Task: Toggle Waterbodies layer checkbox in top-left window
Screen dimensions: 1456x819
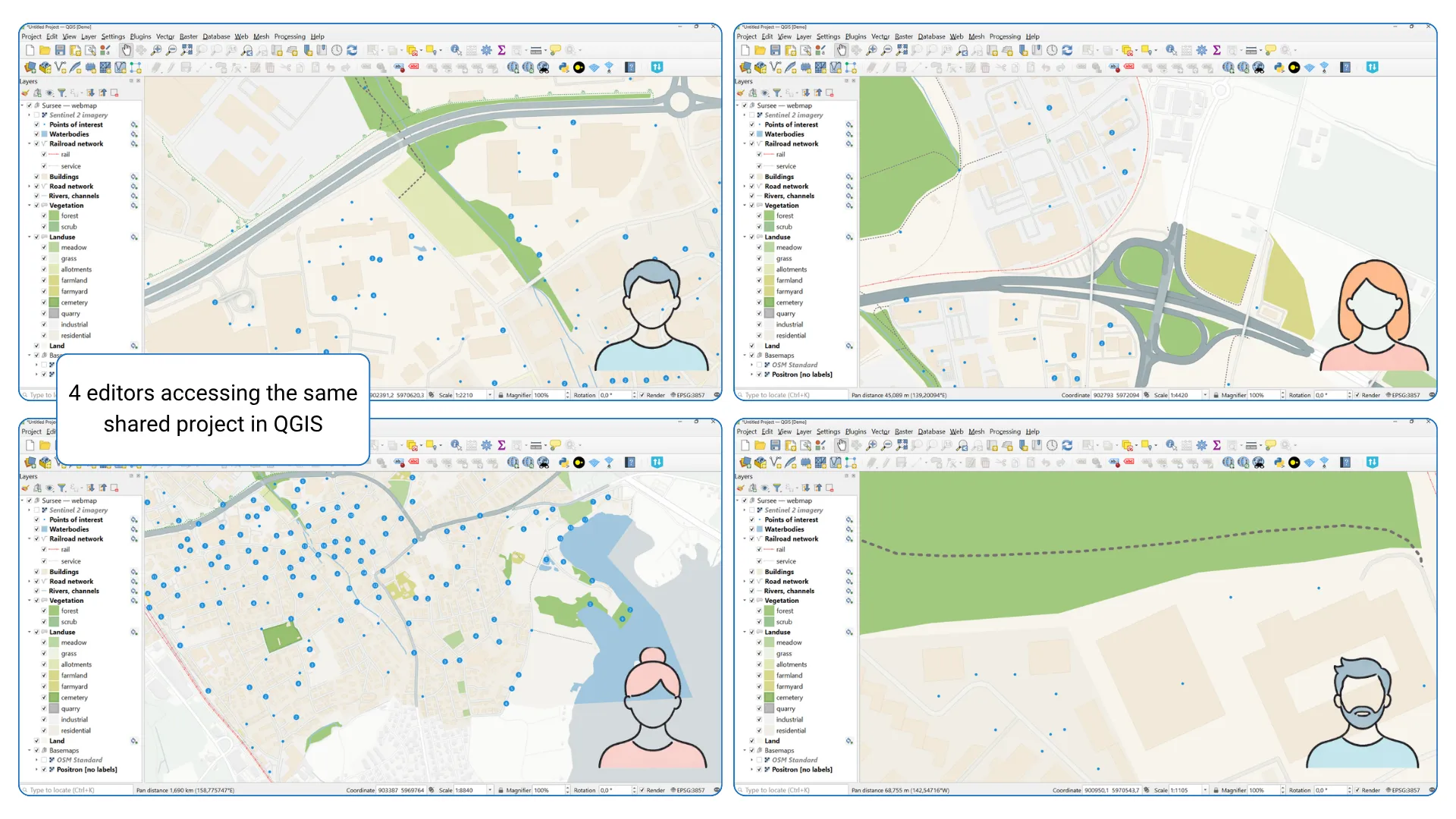Action: pos(36,134)
